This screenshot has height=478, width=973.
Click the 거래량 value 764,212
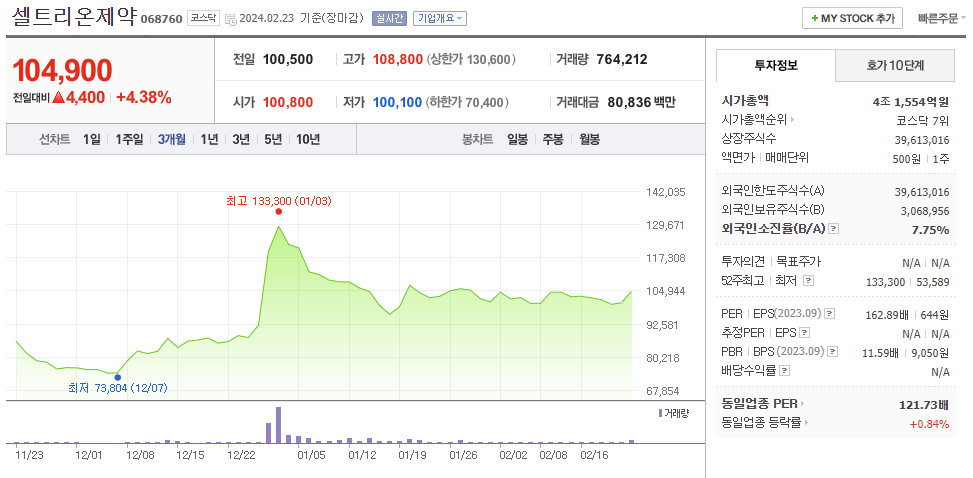tap(622, 60)
